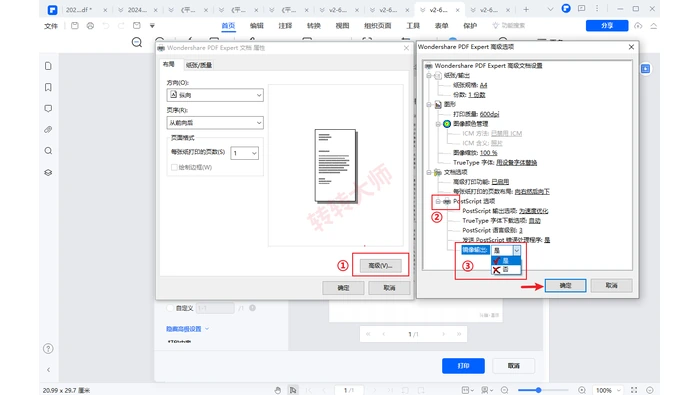Open the 保护 ribbon tab
Image resolution: width=700 pixels, height=395 pixels.
click(470, 26)
